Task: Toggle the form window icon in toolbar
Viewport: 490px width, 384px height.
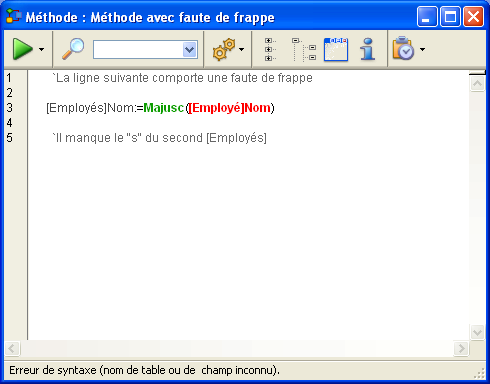Action: click(336, 49)
